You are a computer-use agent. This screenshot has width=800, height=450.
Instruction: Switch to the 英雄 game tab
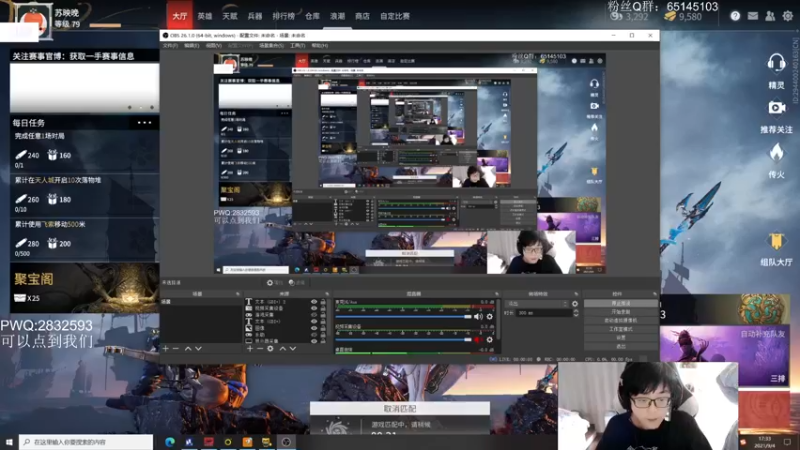[205, 16]
